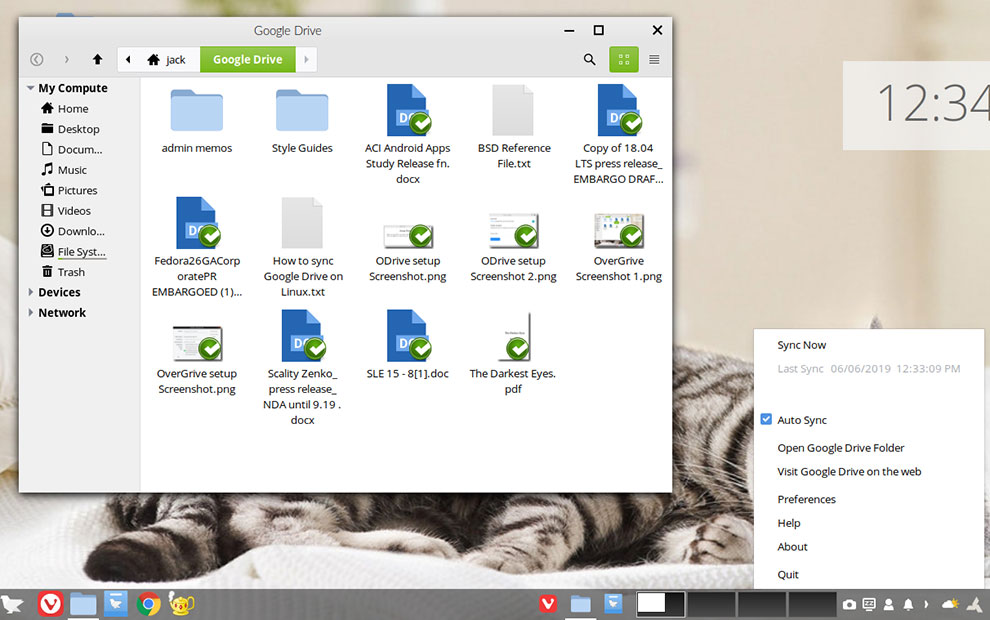Collapse the My Computer sidebar section

pyautogui.click(x=30, y=88)
